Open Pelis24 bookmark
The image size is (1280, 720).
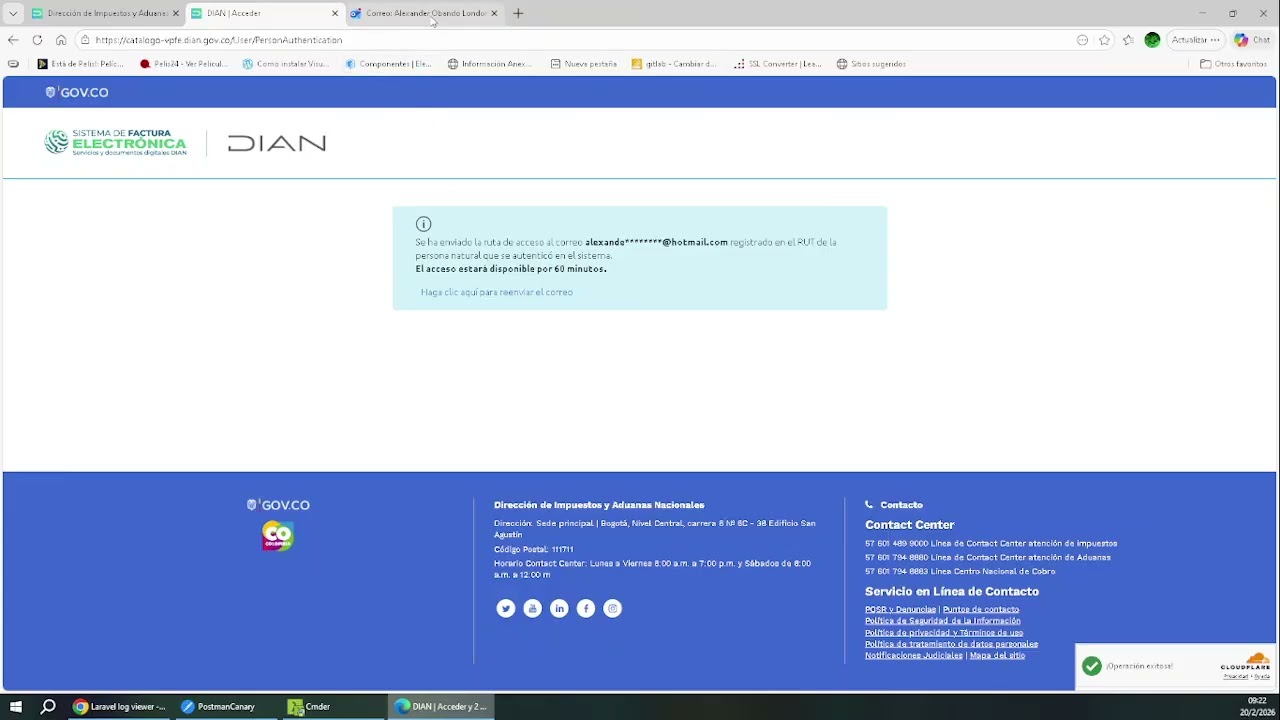coord(183,64)
